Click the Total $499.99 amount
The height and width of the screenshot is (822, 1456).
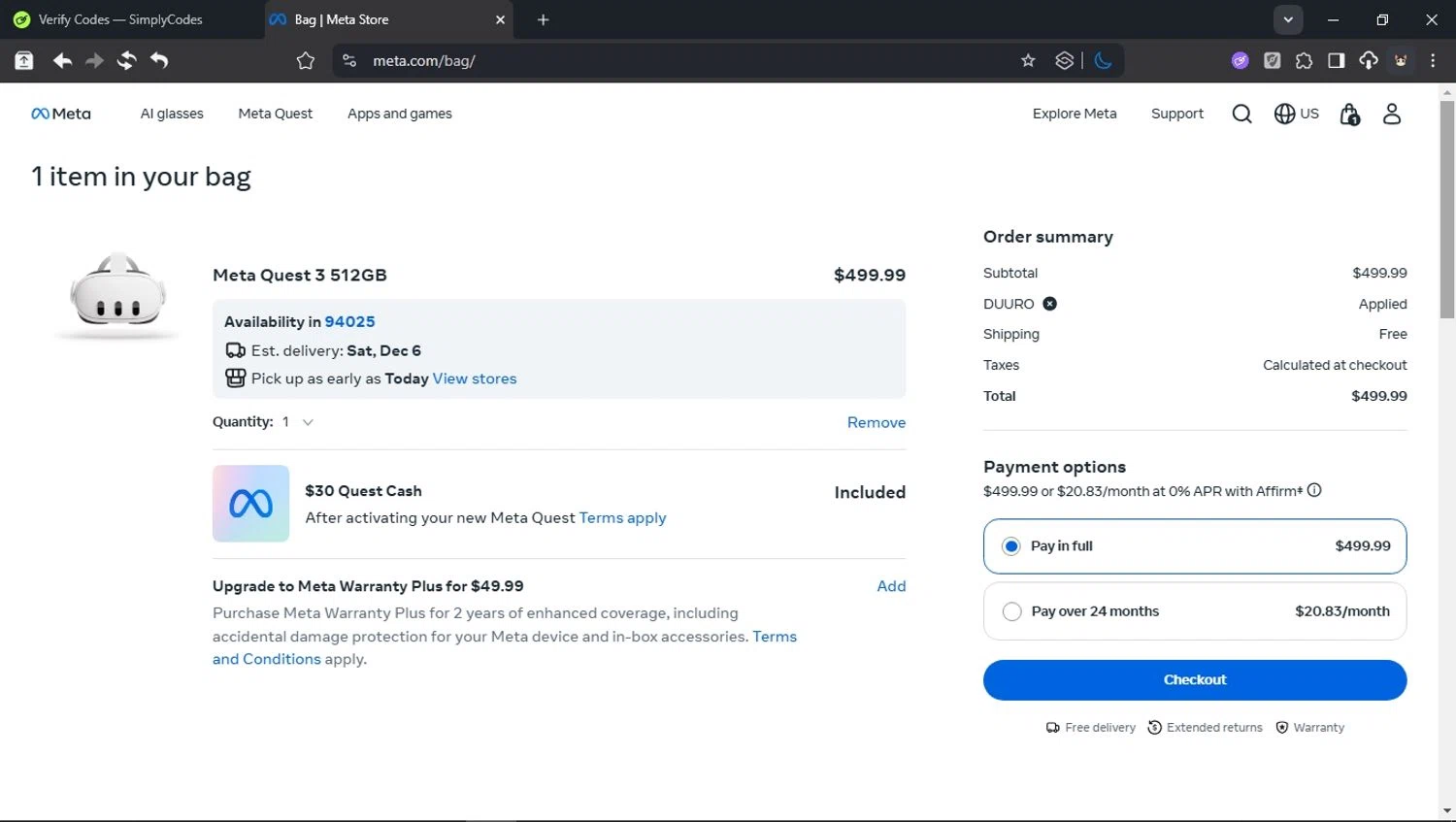click(x=1379, y=396)
